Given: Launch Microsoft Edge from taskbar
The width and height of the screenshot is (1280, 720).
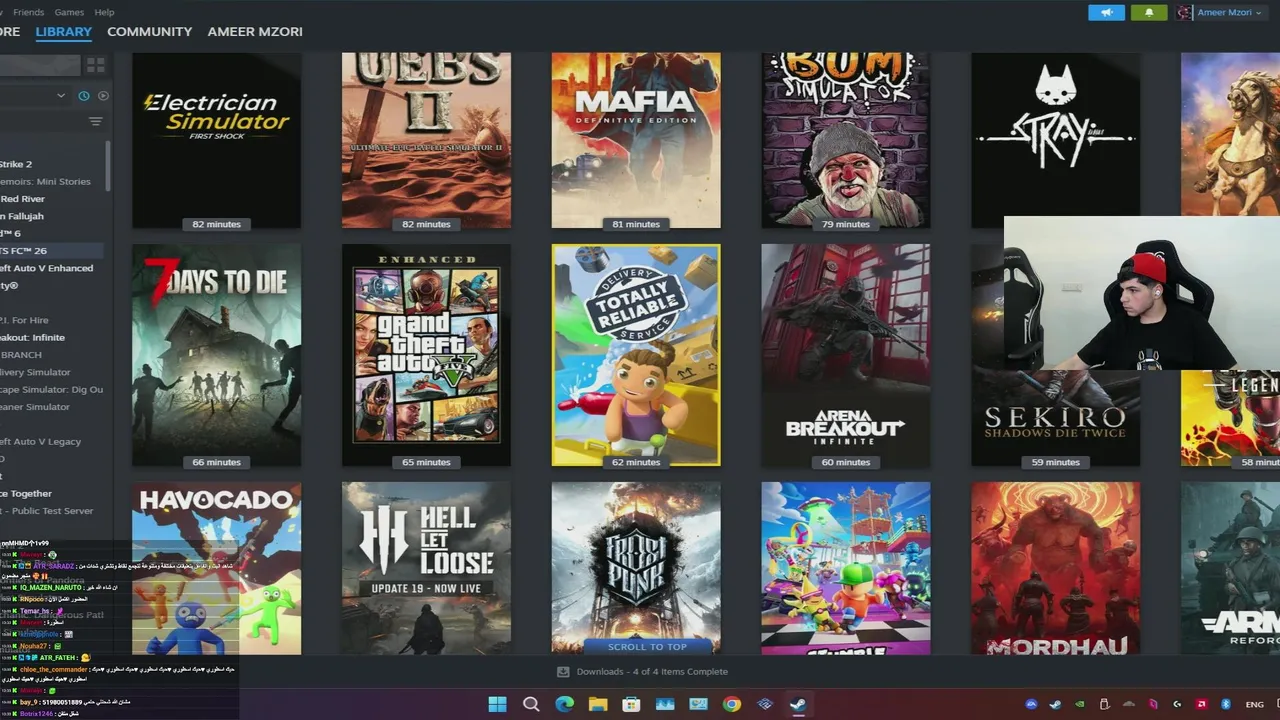Looking at the screenshot, I should (564, 704).
